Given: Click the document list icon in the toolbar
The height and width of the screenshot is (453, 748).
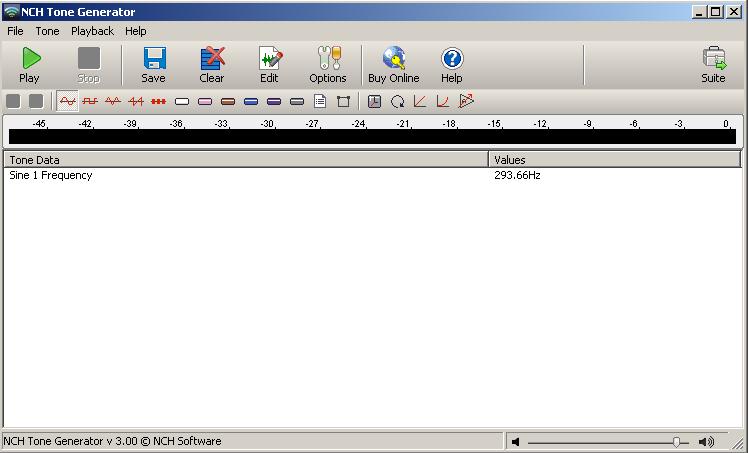Looking at the screenshot, I should (x=320, y=101).
